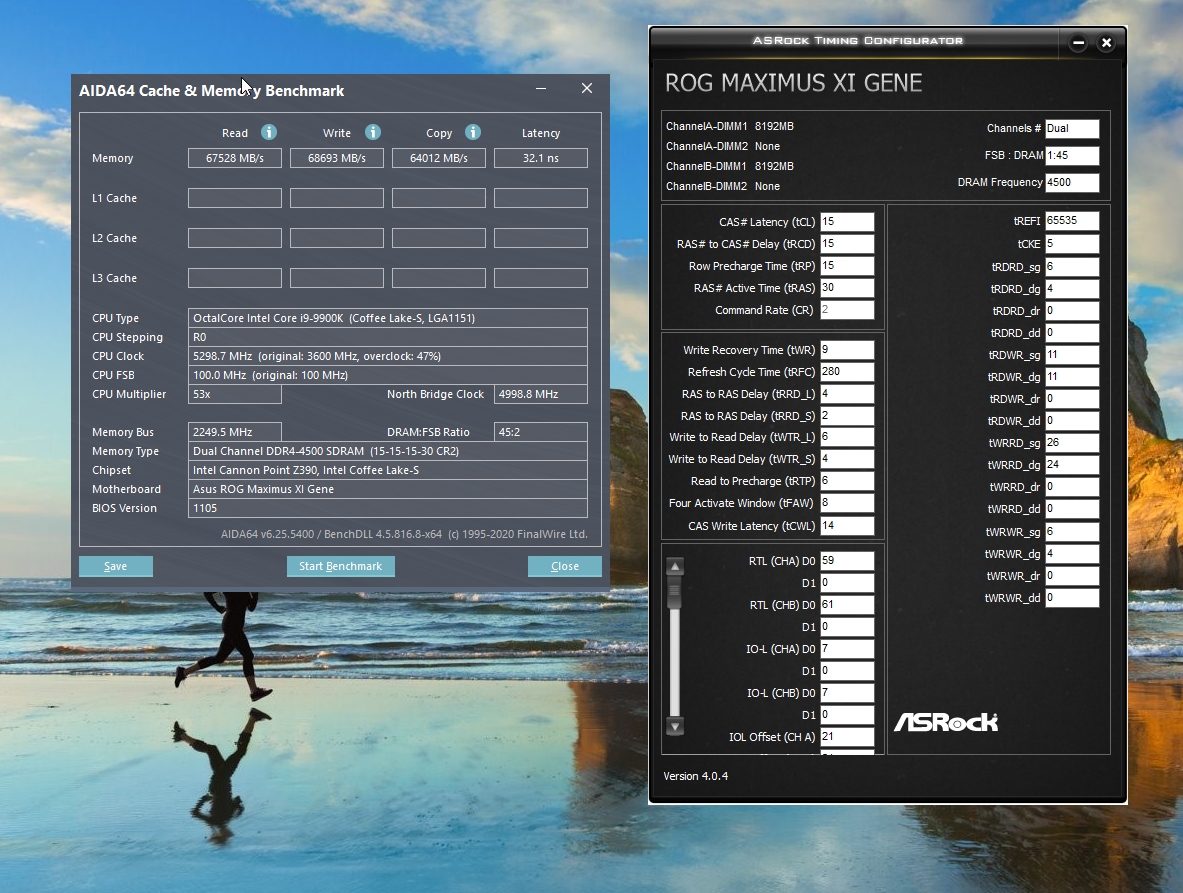Click the DRAM Frequency field 4500

[1072, 182]
